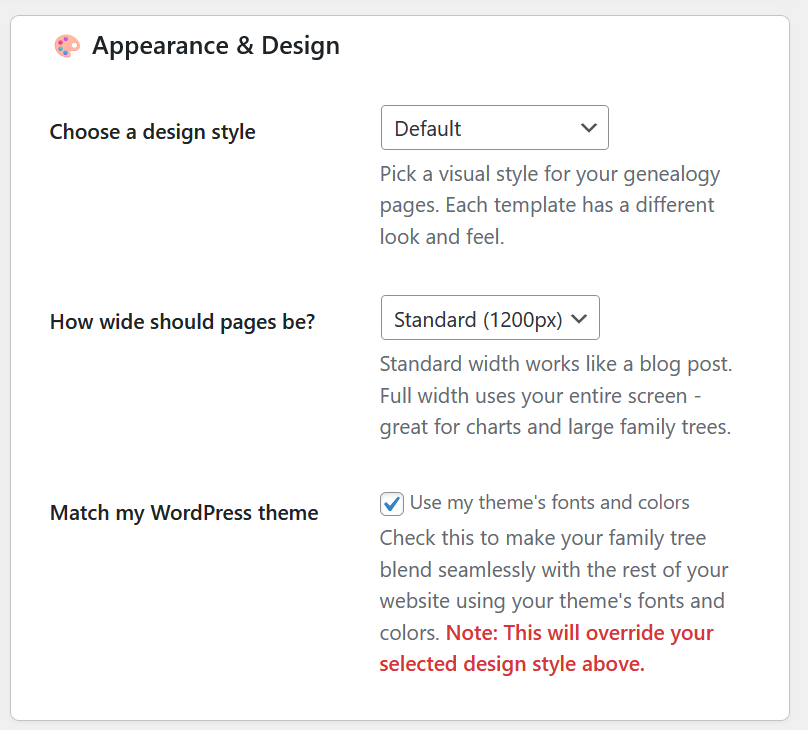Screen dimensions: 808x730
Task: Click the "How wide should pages be?" label
Action: [183, 323]
